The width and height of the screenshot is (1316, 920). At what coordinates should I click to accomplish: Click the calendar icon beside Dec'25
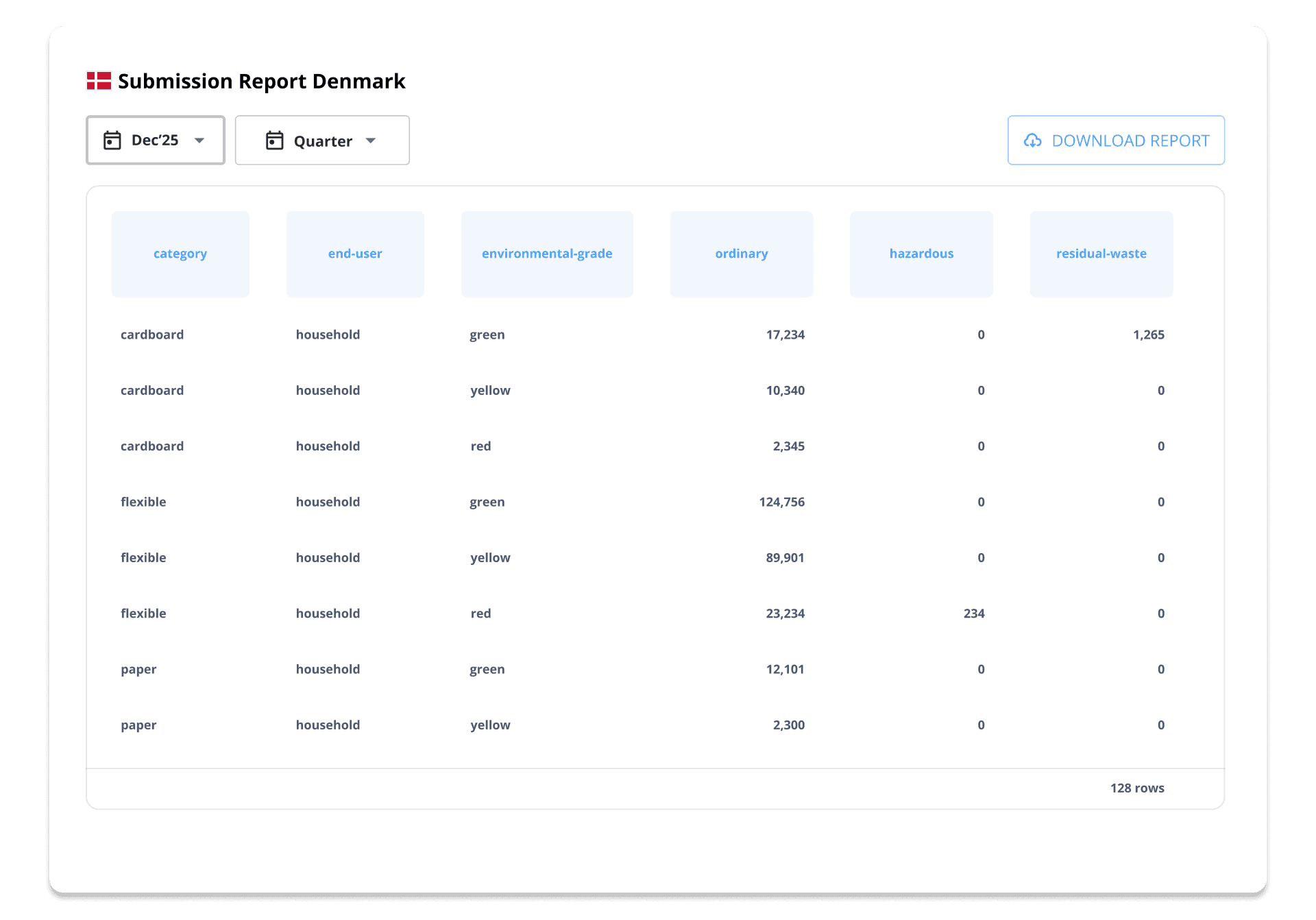point(112,141)
